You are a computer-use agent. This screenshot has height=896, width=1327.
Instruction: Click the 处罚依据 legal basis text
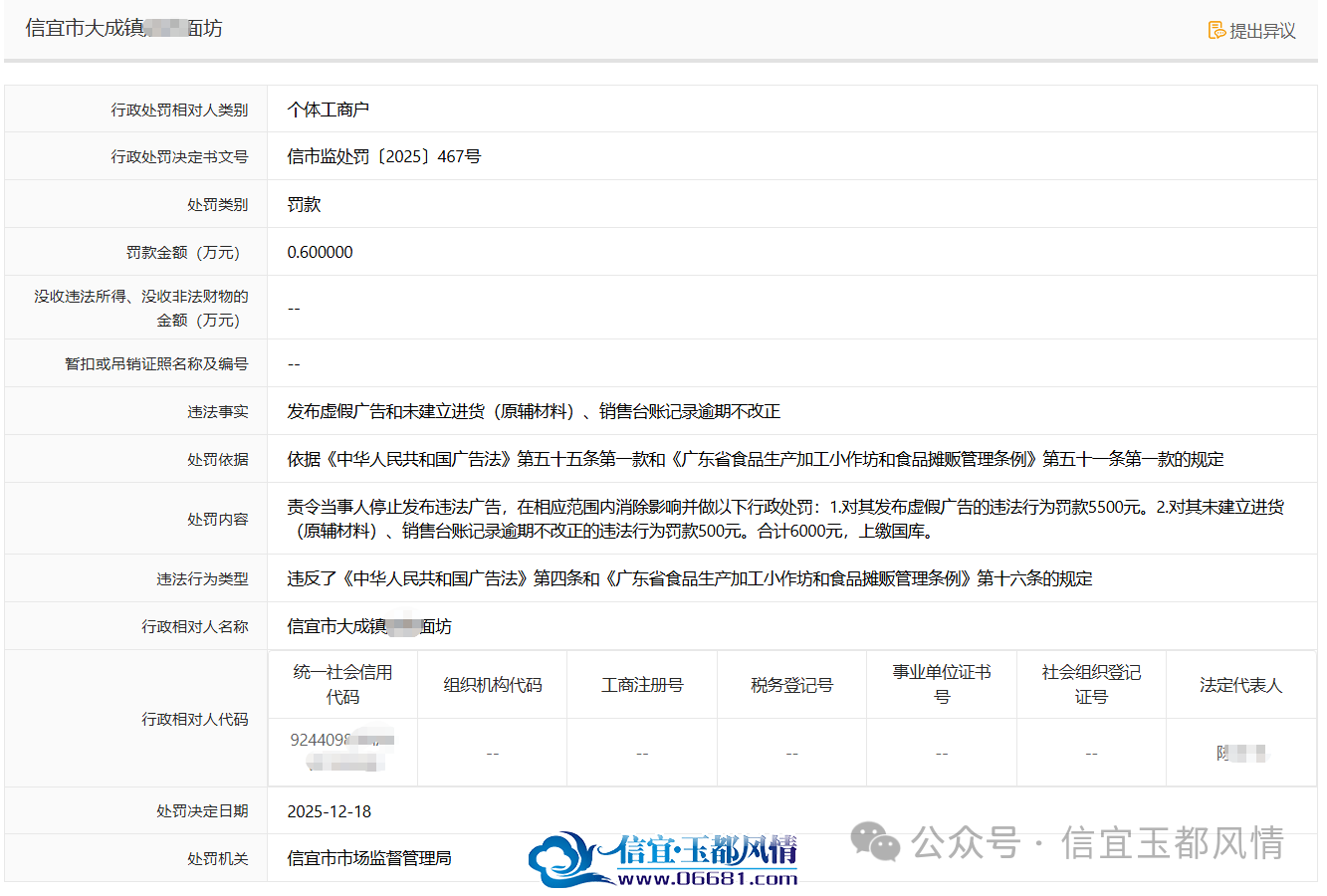coord(756,459)
